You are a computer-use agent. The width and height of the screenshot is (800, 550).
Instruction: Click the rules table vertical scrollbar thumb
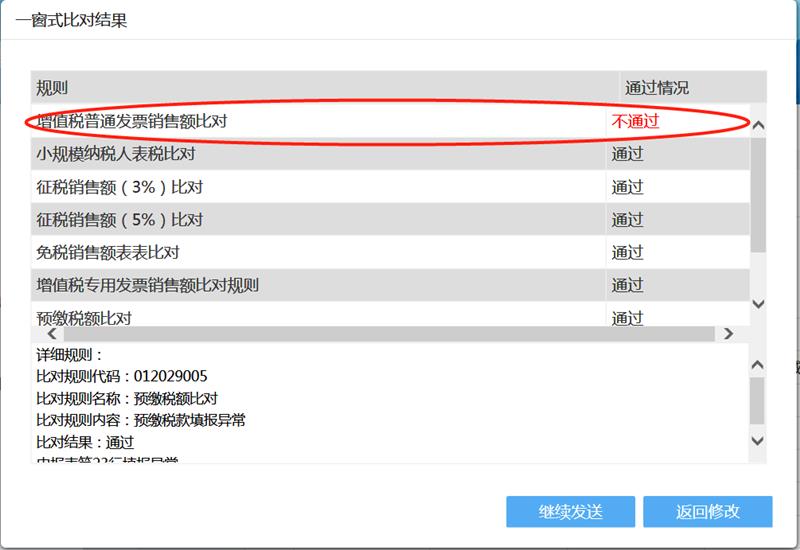(757, 190)
